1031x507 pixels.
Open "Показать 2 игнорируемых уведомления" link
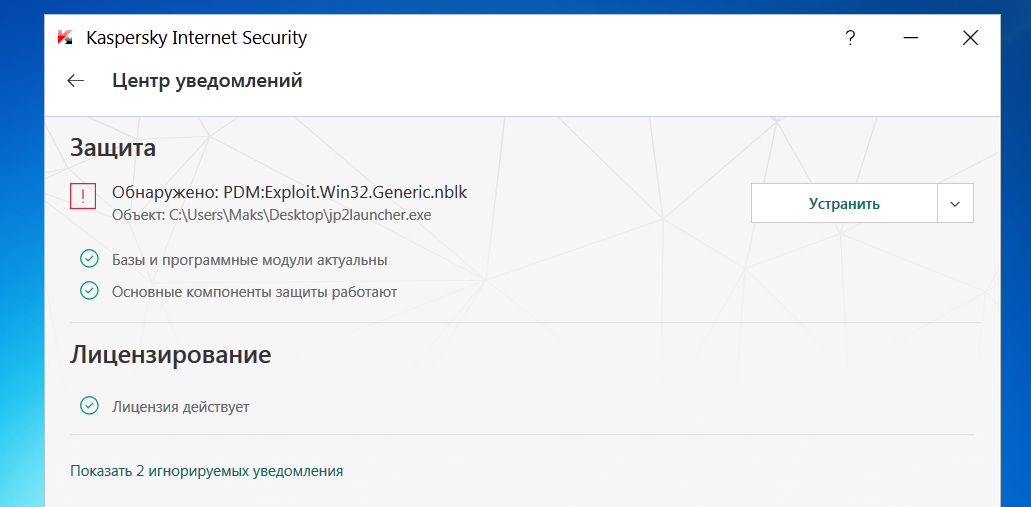(x=206, y=470)
